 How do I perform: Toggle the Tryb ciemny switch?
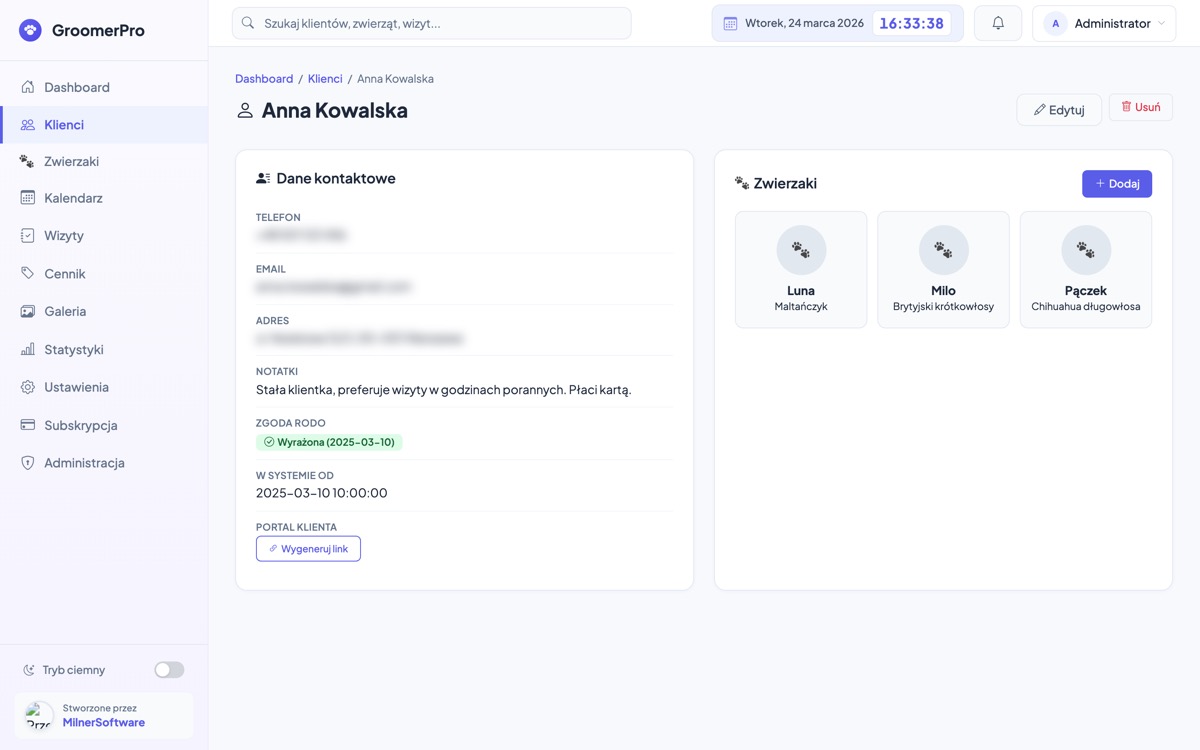pos(169,670)
